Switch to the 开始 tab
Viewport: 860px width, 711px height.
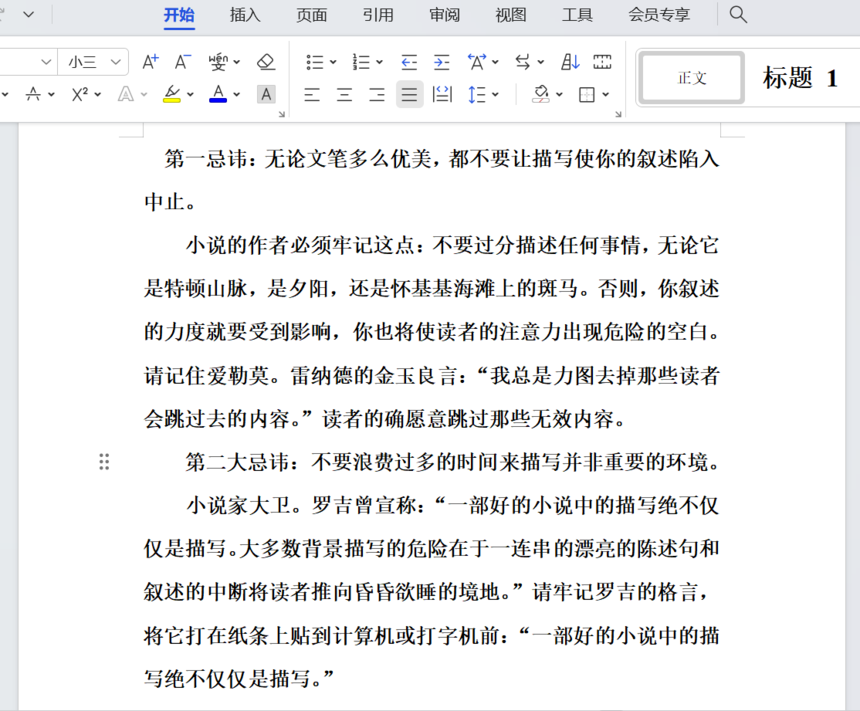179,15
